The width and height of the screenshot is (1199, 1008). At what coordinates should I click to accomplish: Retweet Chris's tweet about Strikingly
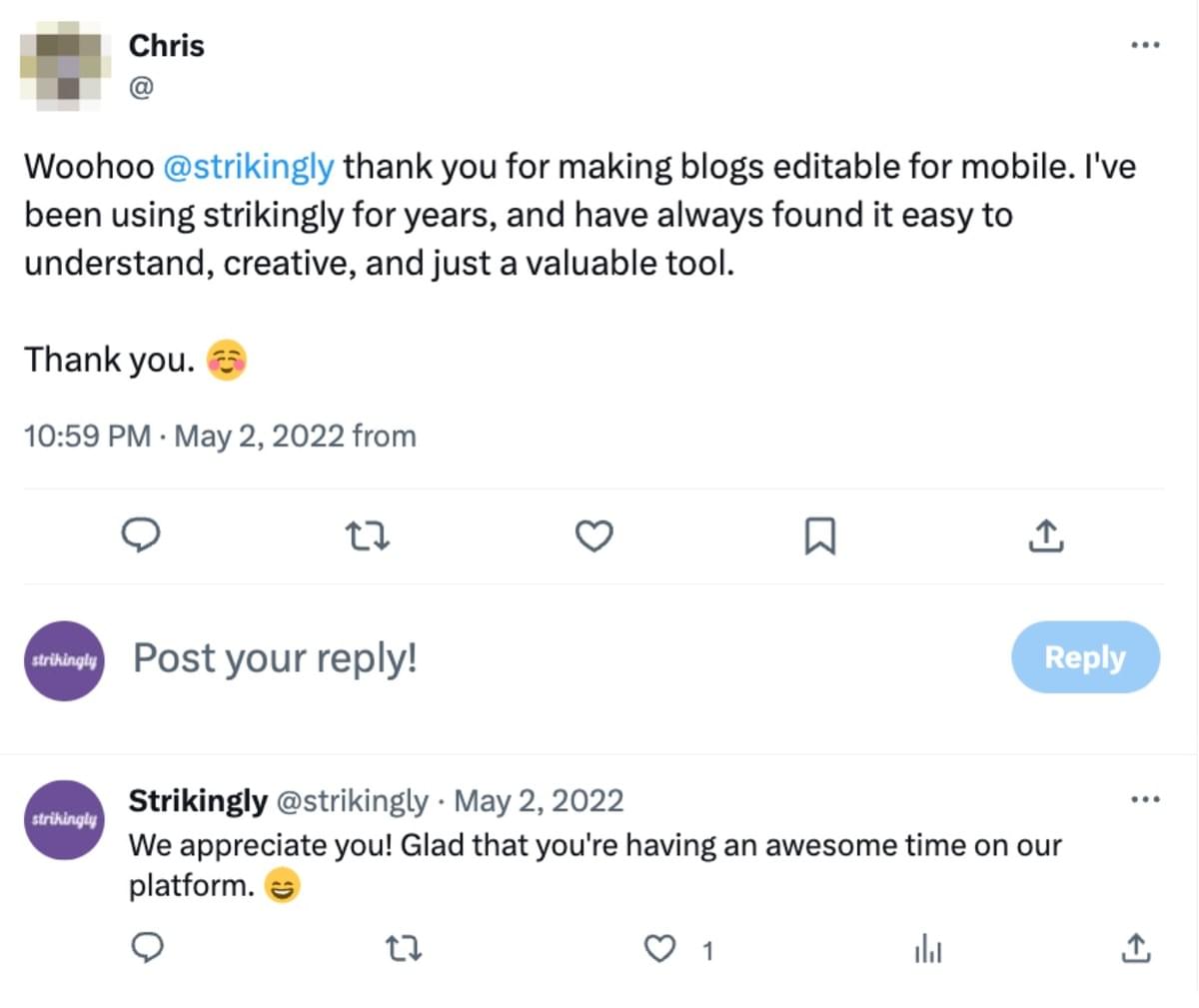[367, 537]
